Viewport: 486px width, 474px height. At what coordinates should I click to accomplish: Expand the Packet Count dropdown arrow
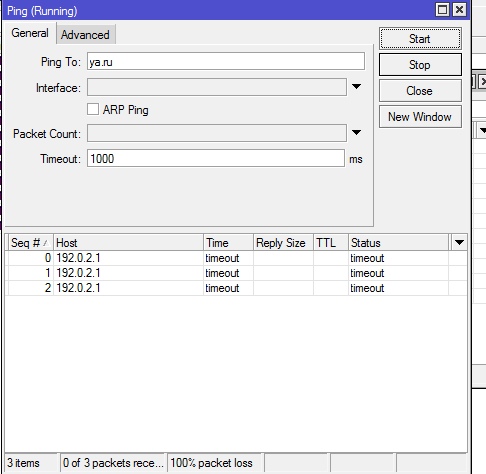point(356,133)
